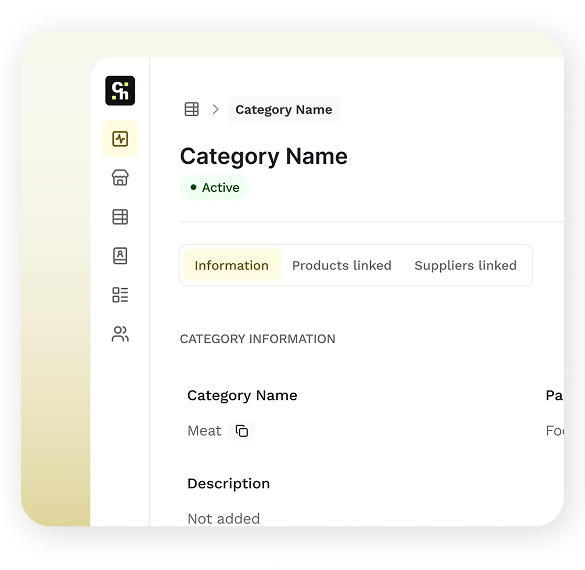Click the Category Name breadcrumb chip

pos(284,109)
